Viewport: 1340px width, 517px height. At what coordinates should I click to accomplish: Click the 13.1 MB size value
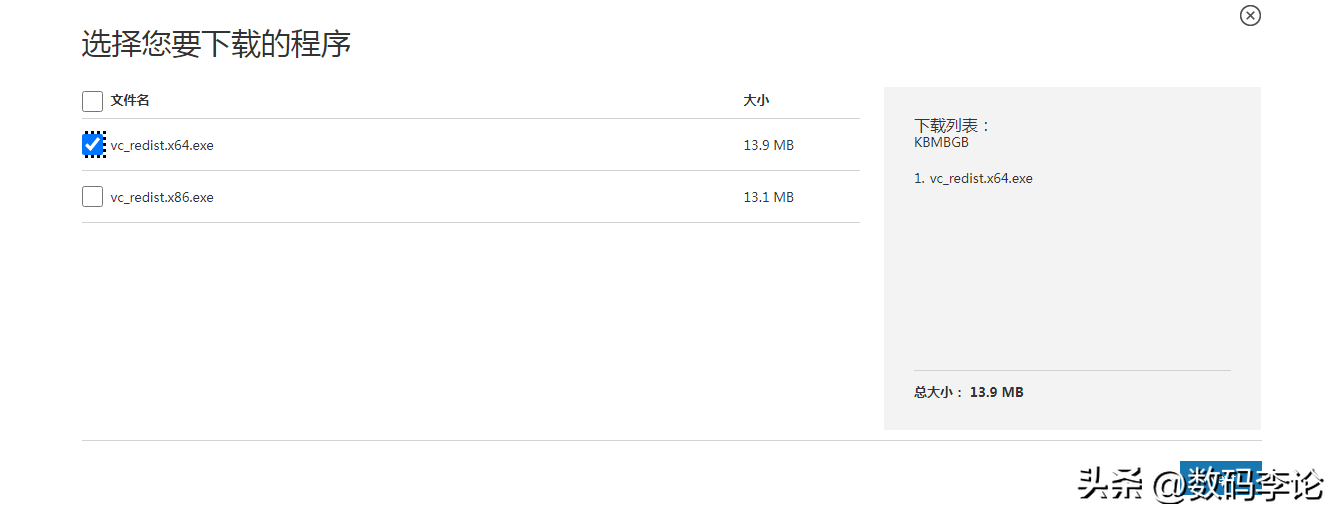point(768,197)
